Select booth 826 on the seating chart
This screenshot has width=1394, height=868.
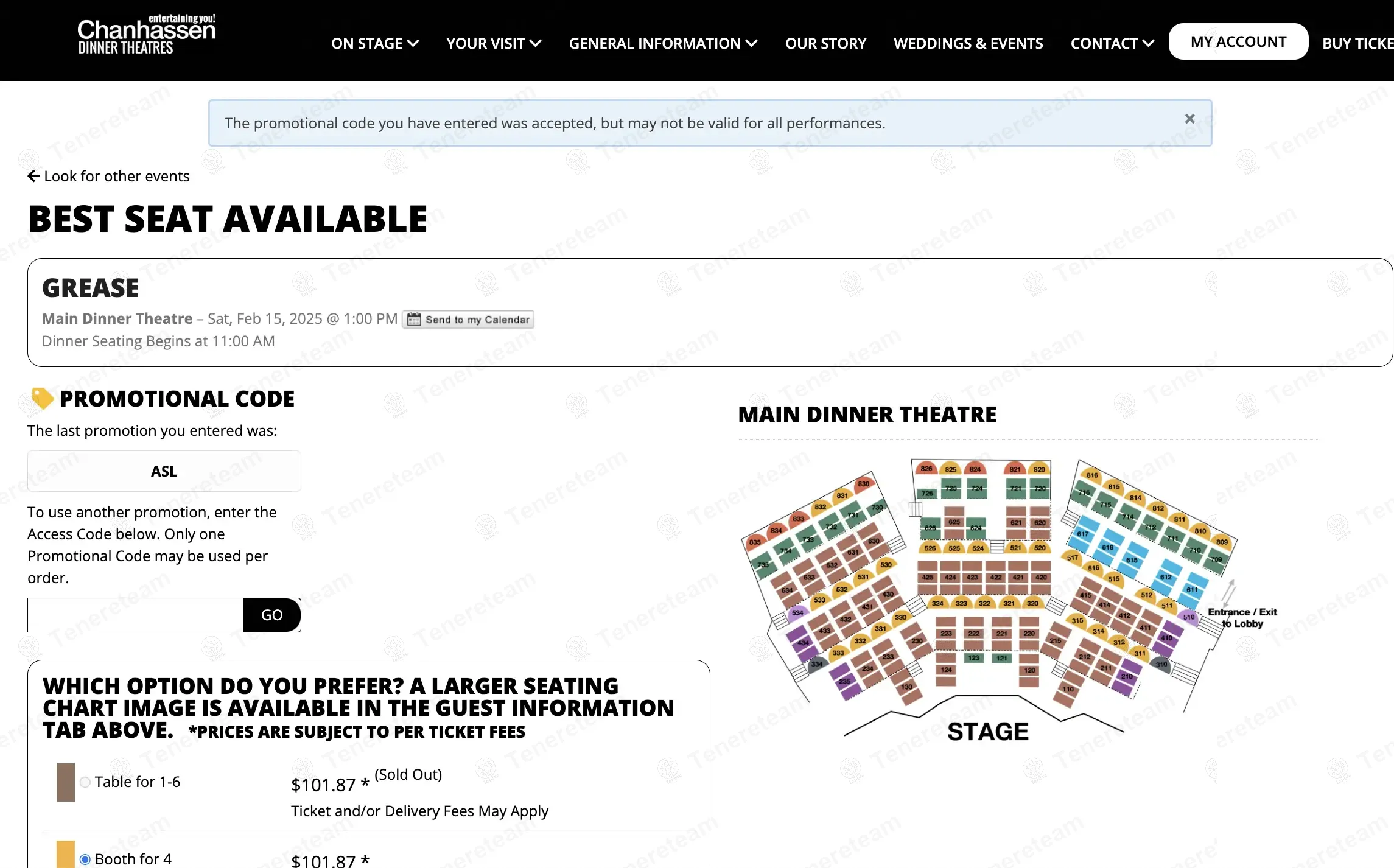926,469
